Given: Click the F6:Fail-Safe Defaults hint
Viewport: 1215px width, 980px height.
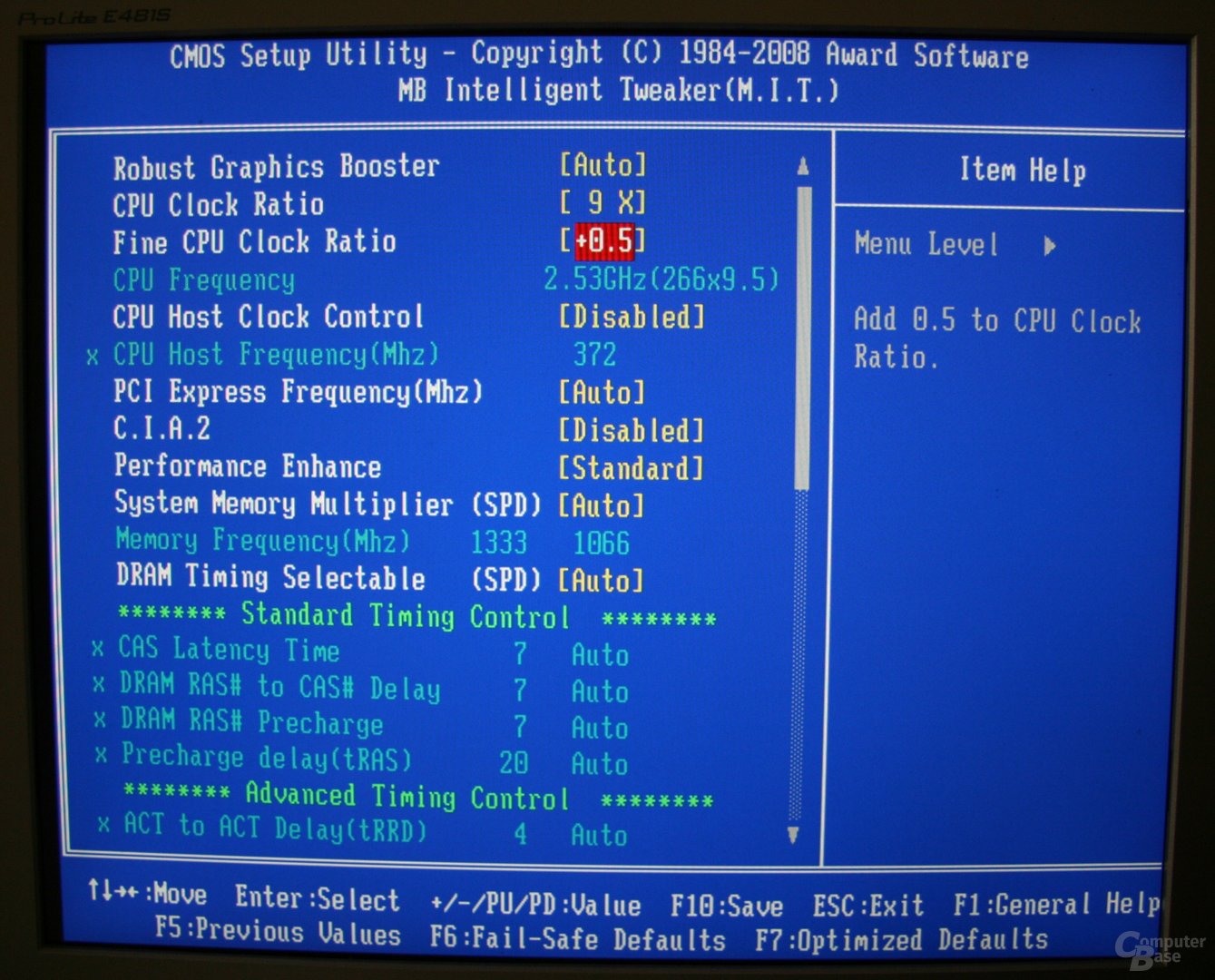Looking at the screenshot, I should pyautogui.click(x=578, y=938).
